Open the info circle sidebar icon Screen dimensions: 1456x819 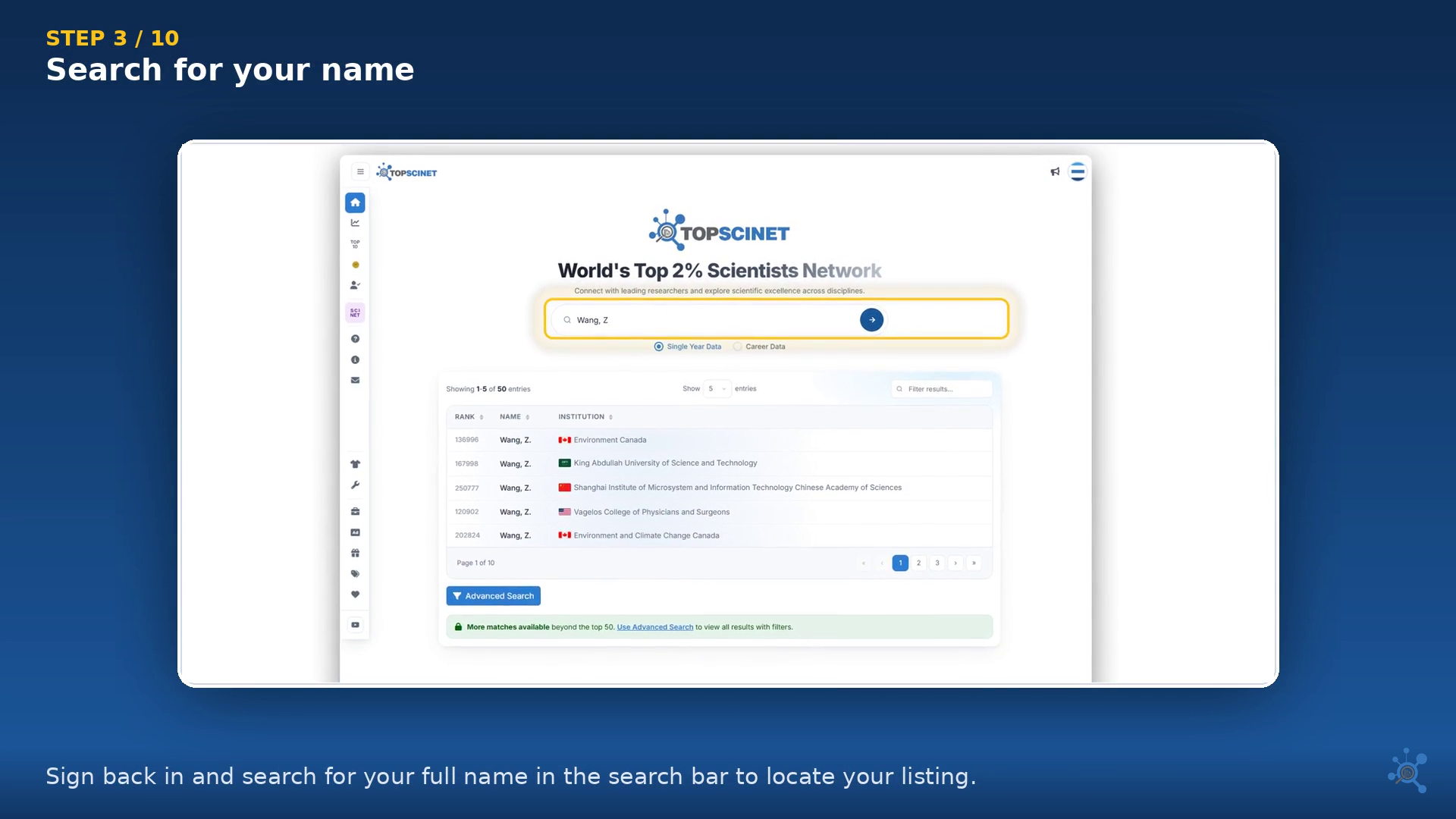pos(355,359)
